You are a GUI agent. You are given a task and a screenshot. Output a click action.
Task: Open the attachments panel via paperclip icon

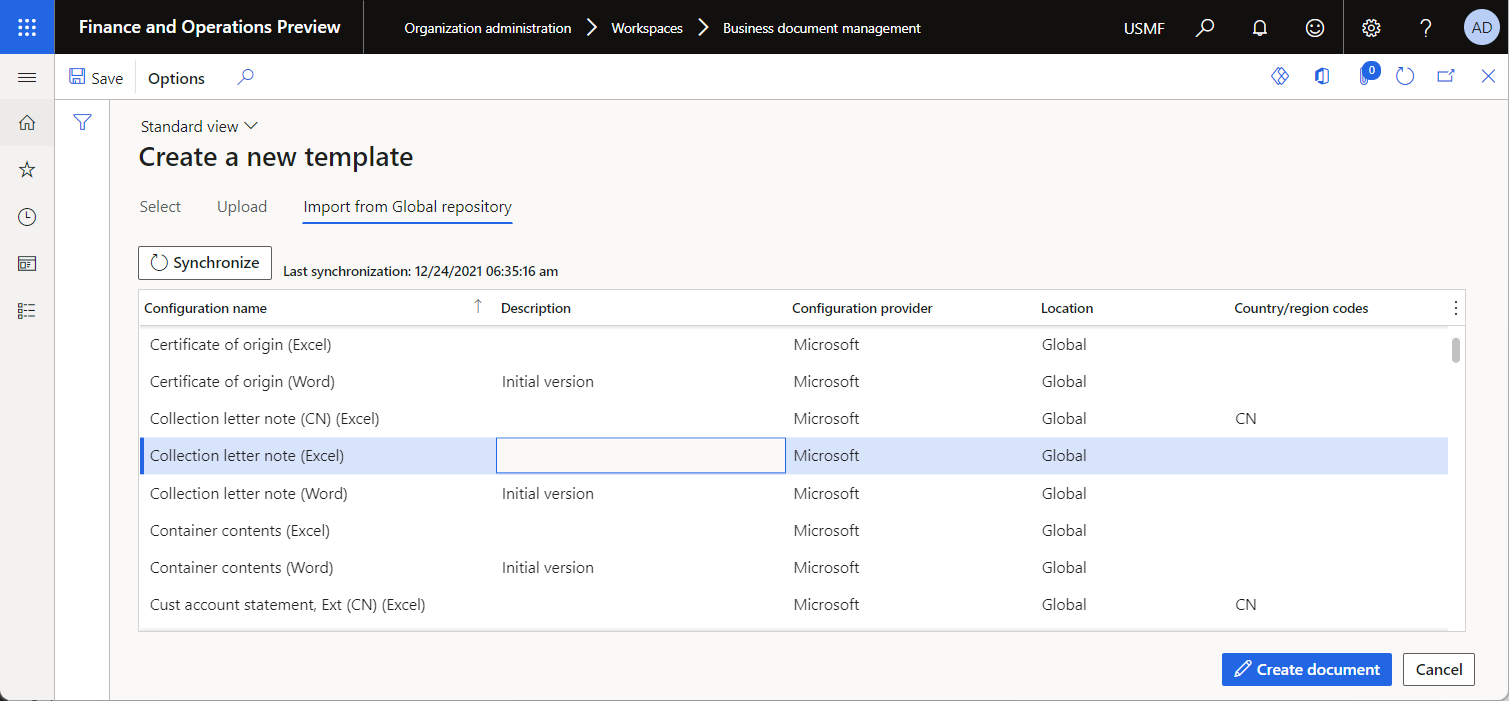[x=1368, y=76]
